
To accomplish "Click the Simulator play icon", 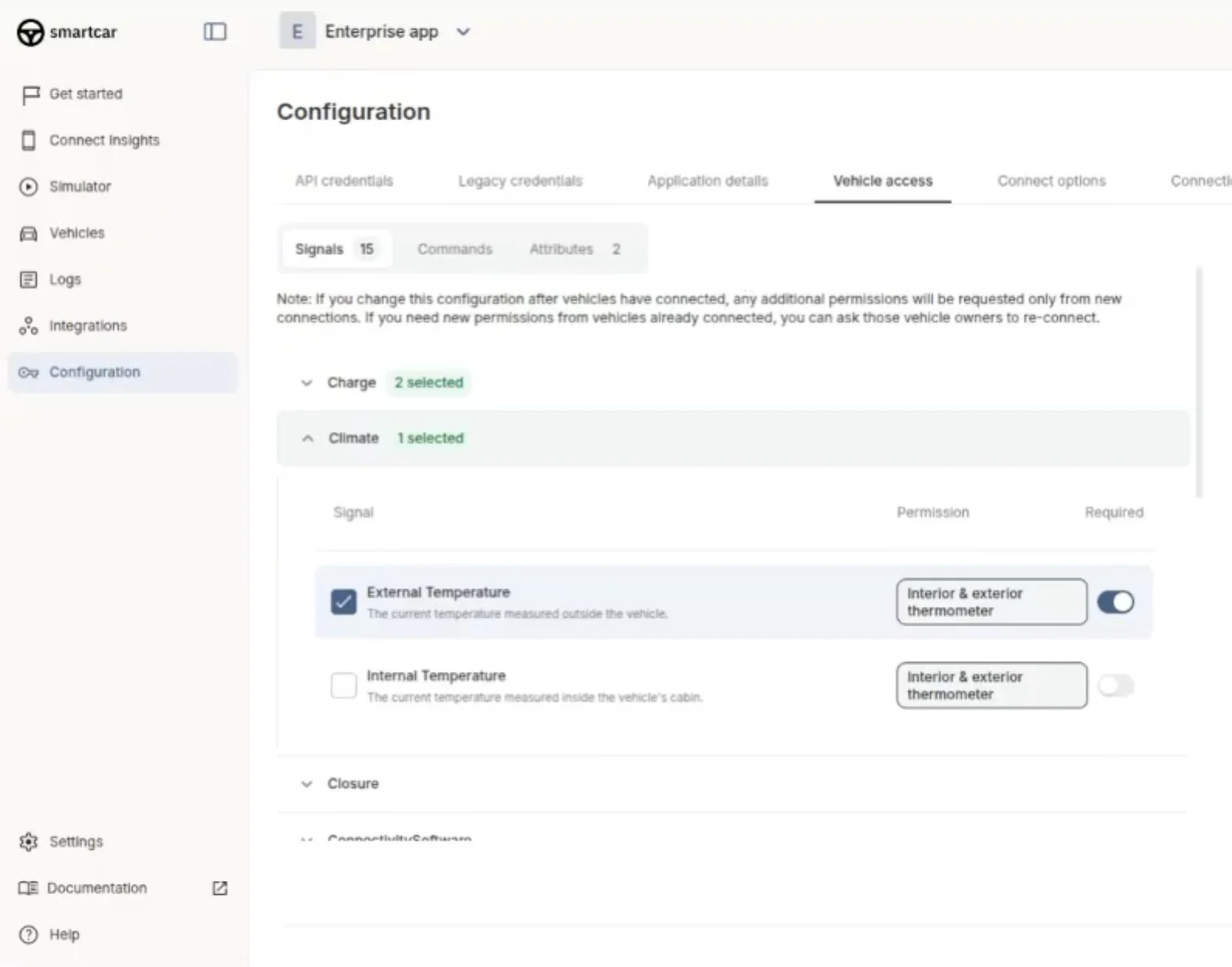I will [29, 187].
